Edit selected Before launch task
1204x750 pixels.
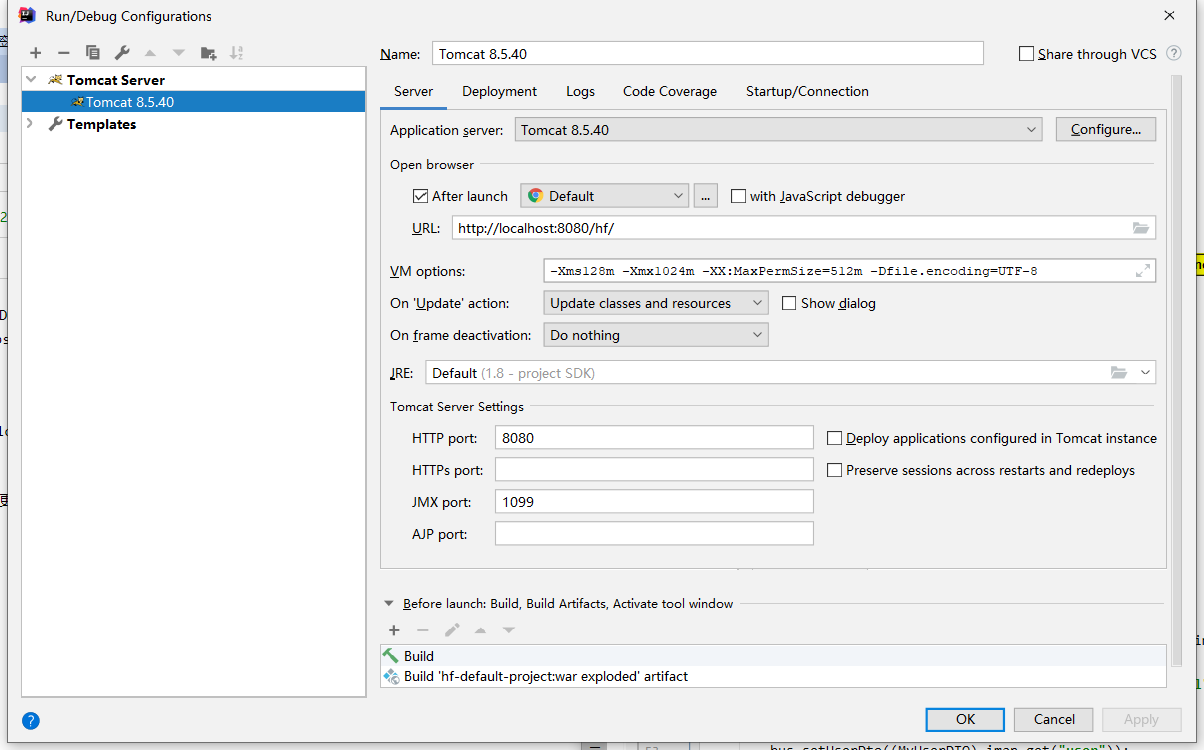pyautogui.click(x=452, y=630)
